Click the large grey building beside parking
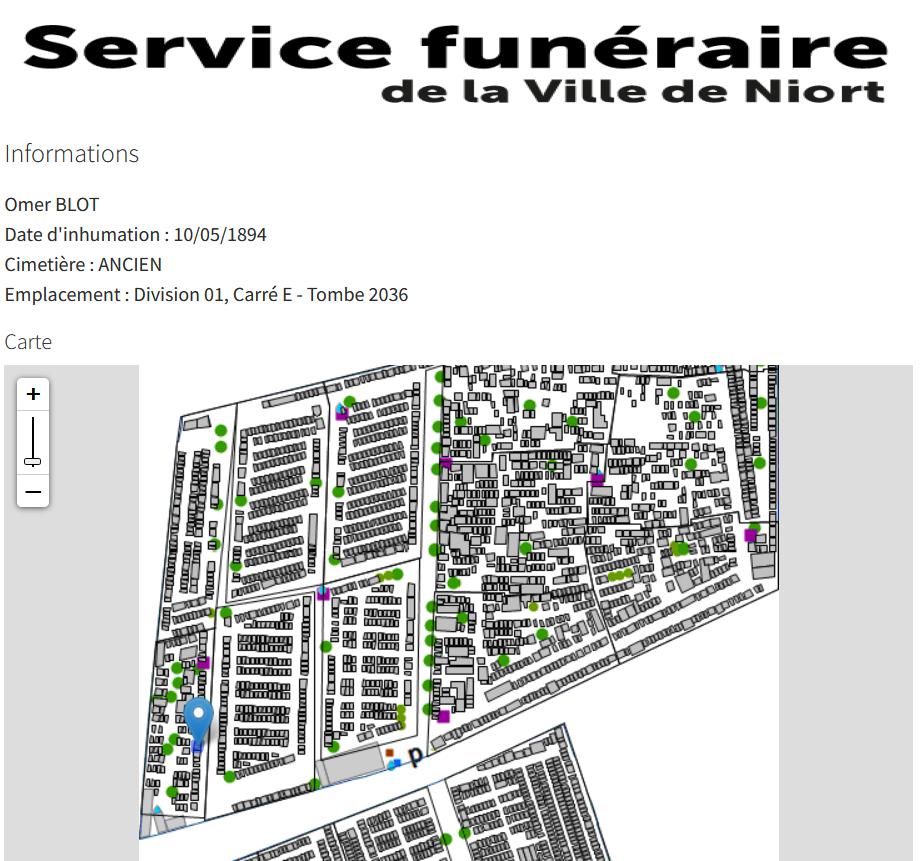Viewport: 922px width, 861px height. (350, 763)
